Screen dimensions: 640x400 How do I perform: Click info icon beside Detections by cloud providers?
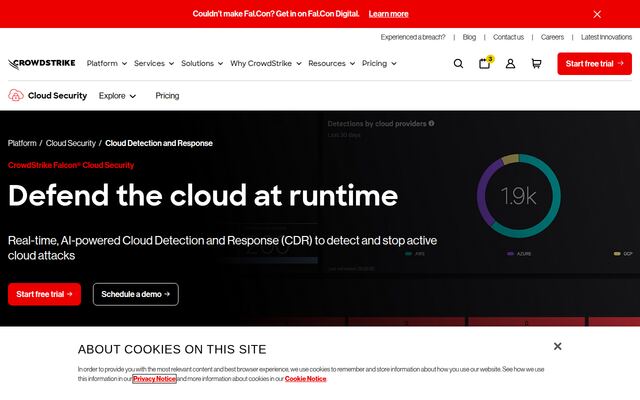431,123
